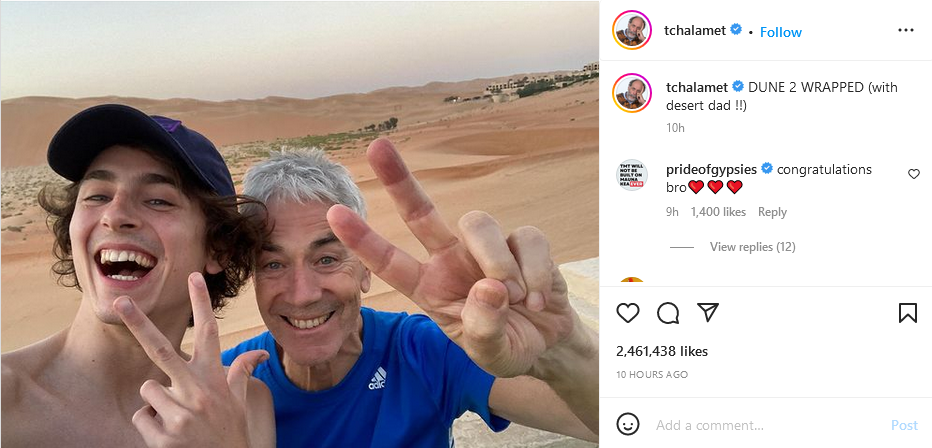
Task: Click the Post comment button
Action: (x=904, y=425)
